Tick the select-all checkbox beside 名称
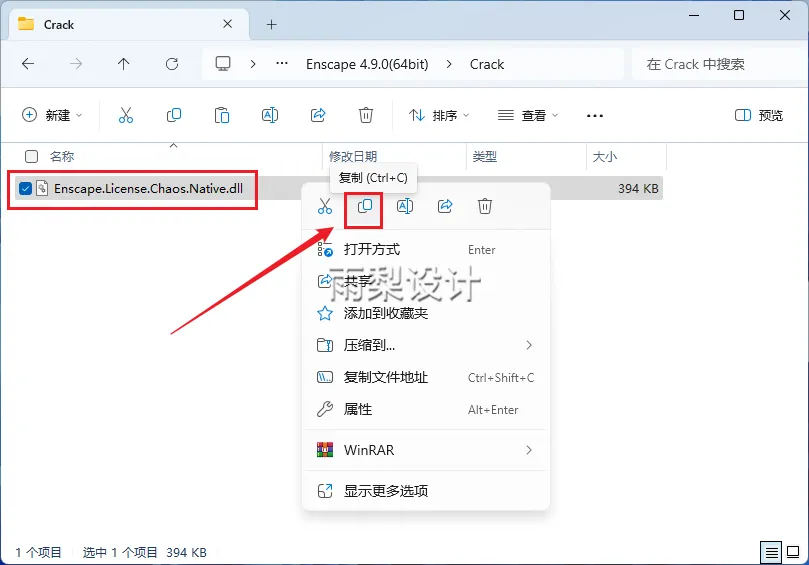The image size is (809, 565). tap(31, 156)
